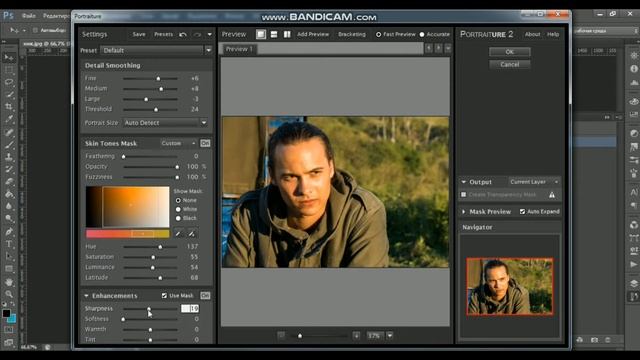
Task: Select the Type tool in Photoshop toolbar
Action: click(9, 244)
